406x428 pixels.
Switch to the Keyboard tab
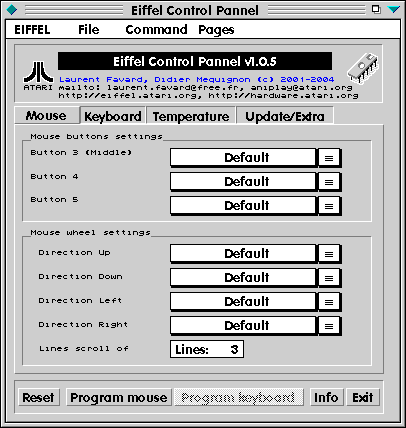click(113, 116)
